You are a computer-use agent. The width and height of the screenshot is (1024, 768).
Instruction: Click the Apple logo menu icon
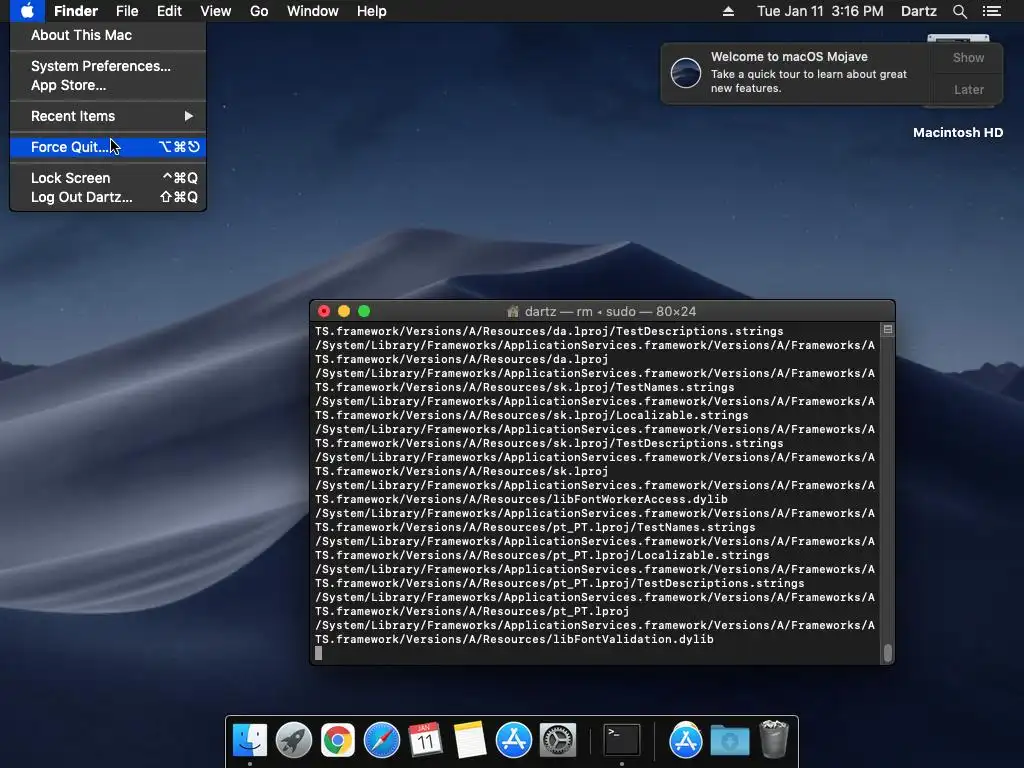coord(27,11)
